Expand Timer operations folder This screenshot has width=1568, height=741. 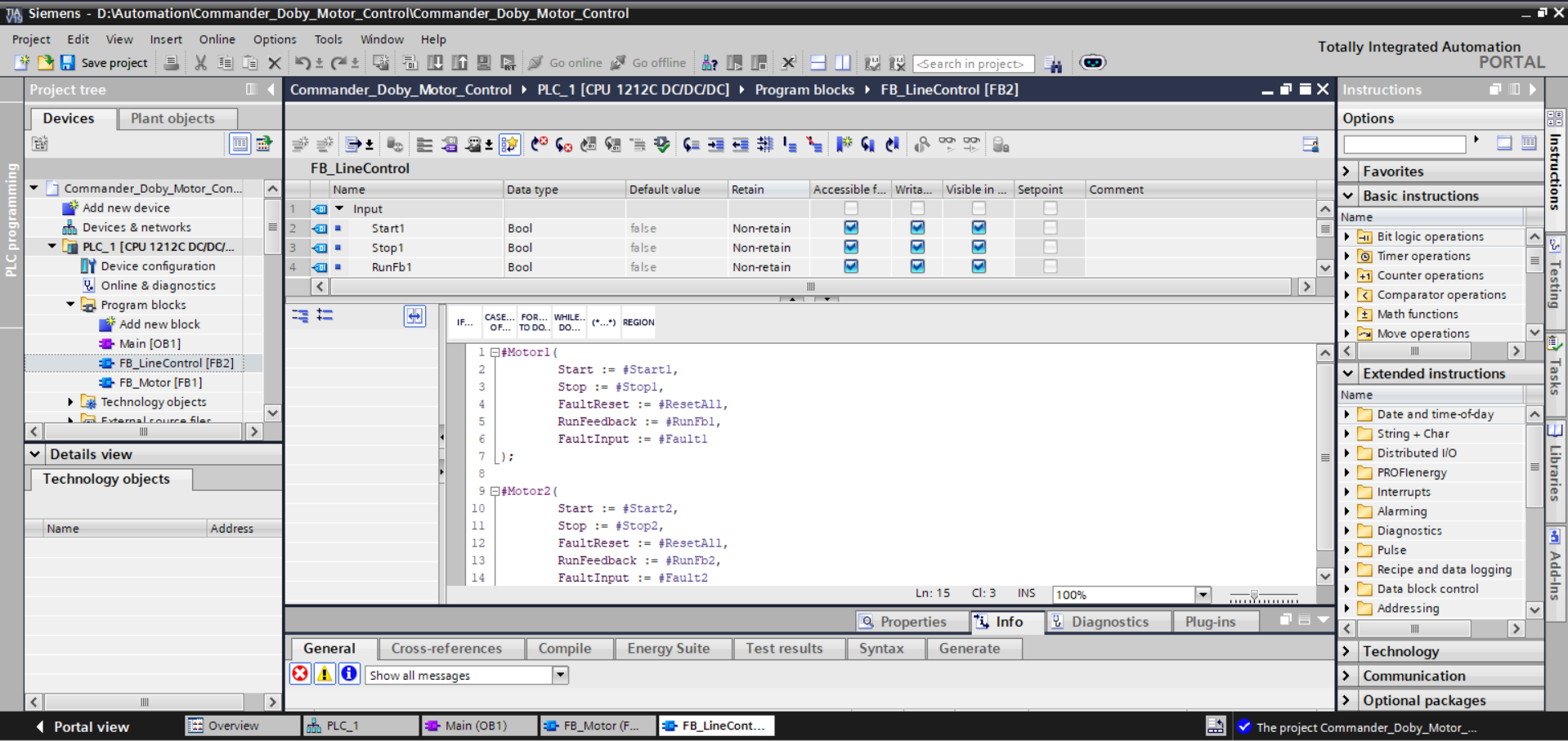1347,256
